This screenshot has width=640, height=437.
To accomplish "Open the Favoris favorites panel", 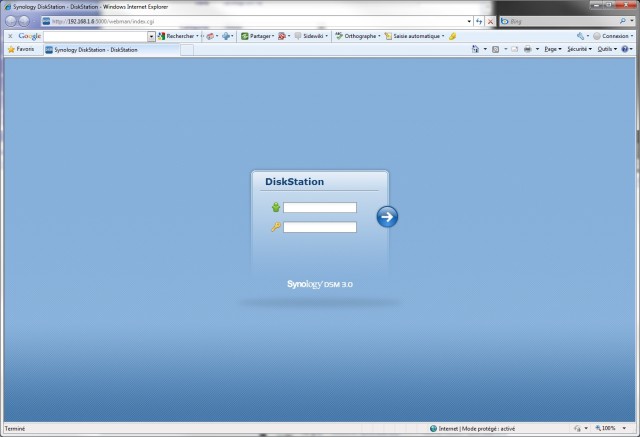I will 21,49.
